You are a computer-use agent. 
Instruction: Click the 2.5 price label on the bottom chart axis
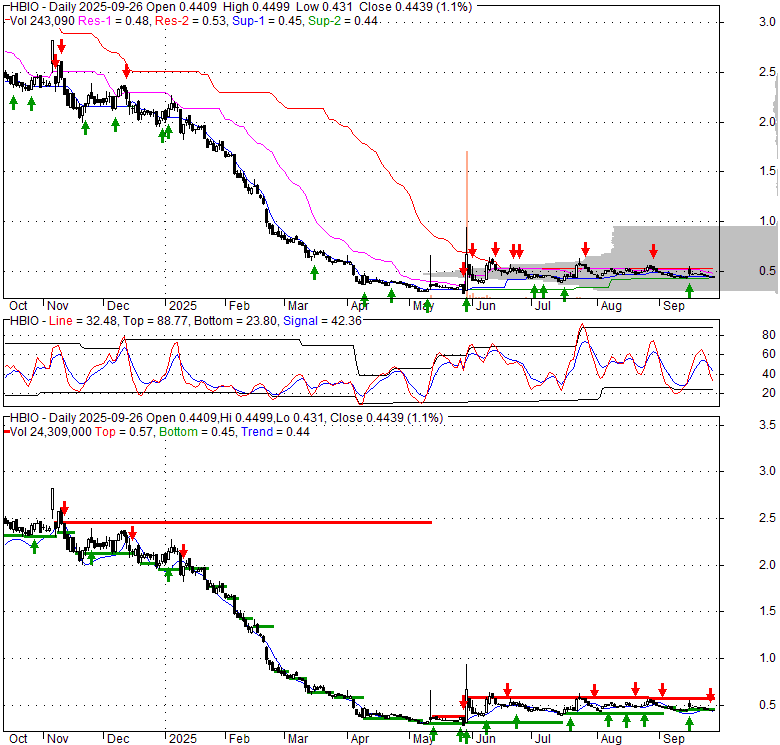tap(767, 518)
